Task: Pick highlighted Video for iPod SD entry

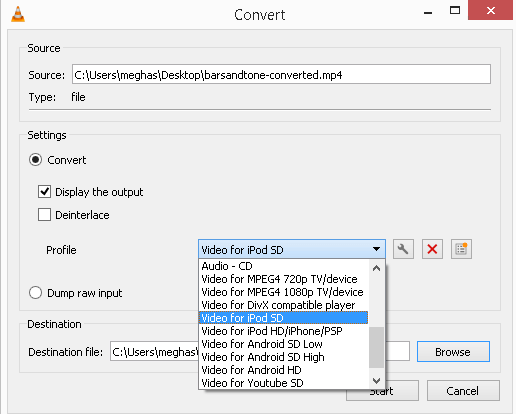Action: [284, 318]
